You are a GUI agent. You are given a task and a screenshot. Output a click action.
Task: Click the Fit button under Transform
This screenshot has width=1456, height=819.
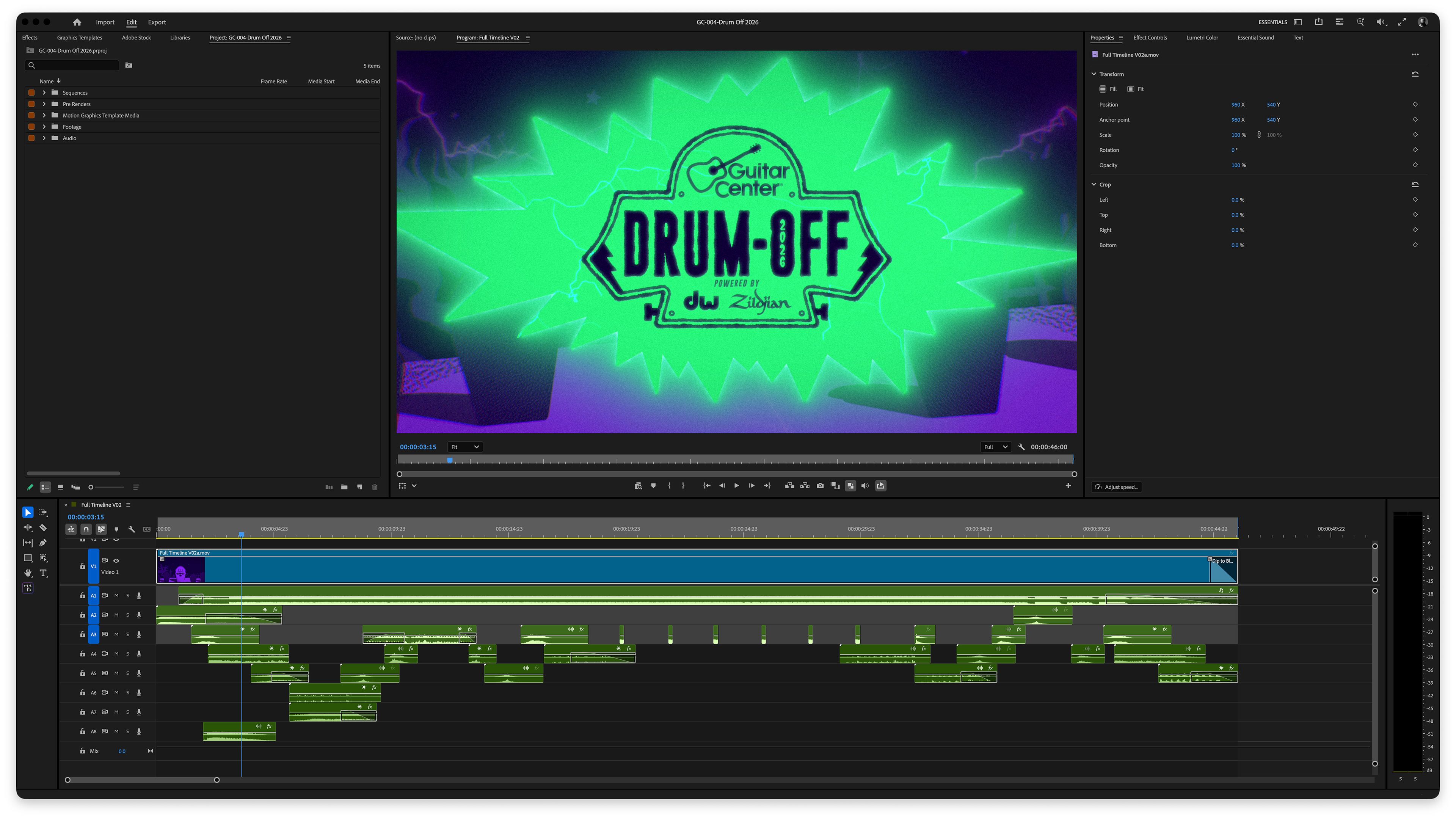1136,89
